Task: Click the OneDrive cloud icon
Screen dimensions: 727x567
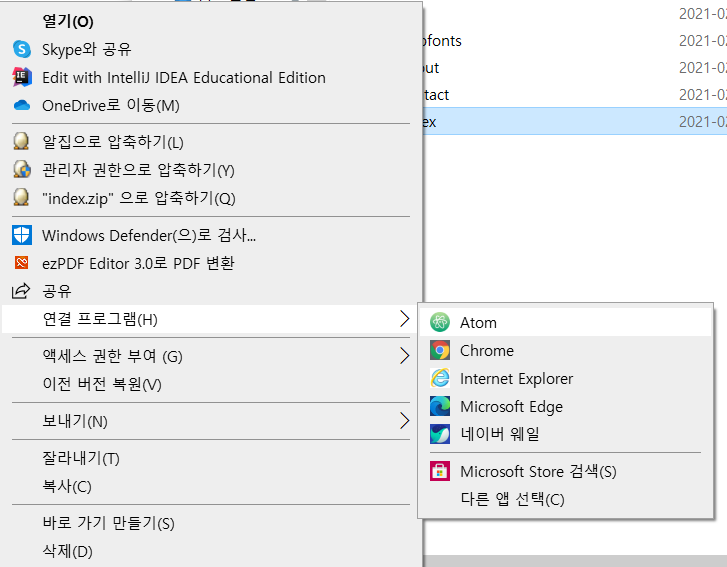Action: [22, 105]
